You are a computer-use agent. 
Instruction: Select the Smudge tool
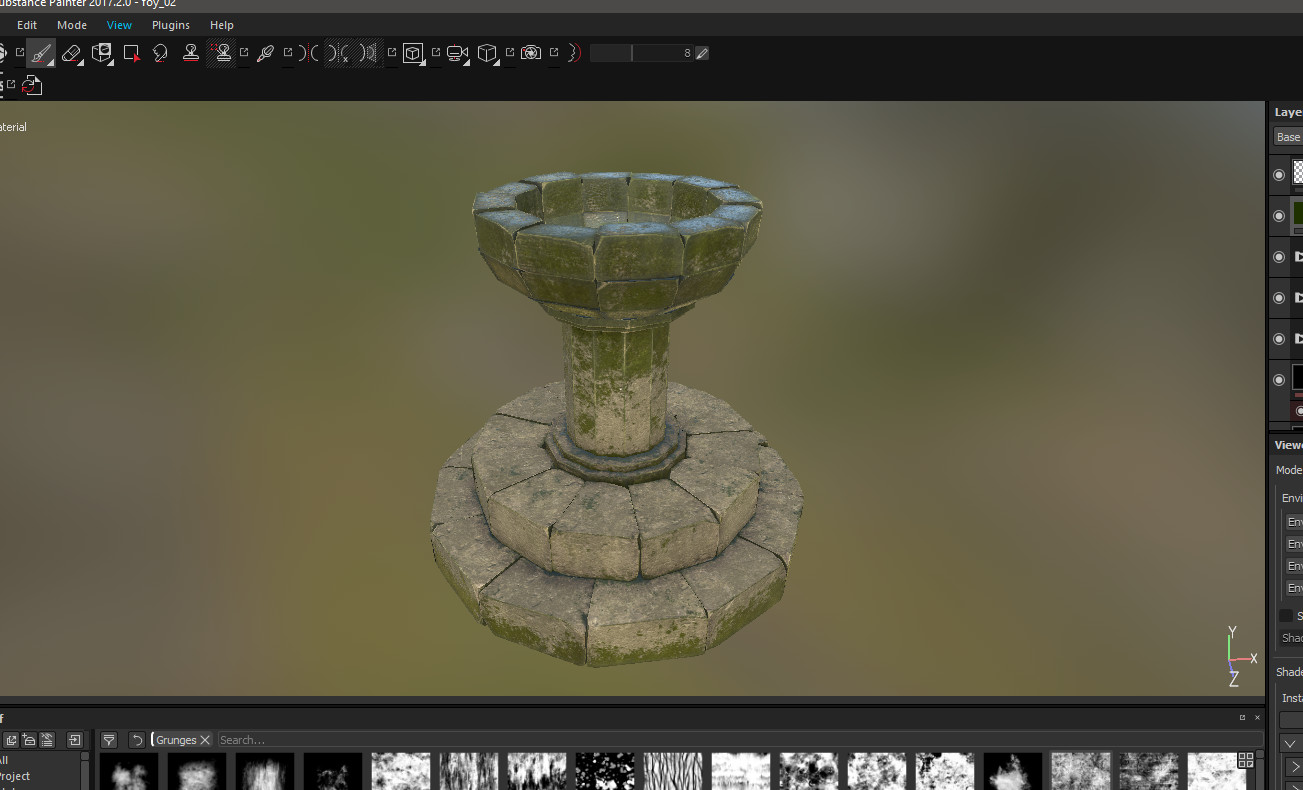[x=160, y=53]
